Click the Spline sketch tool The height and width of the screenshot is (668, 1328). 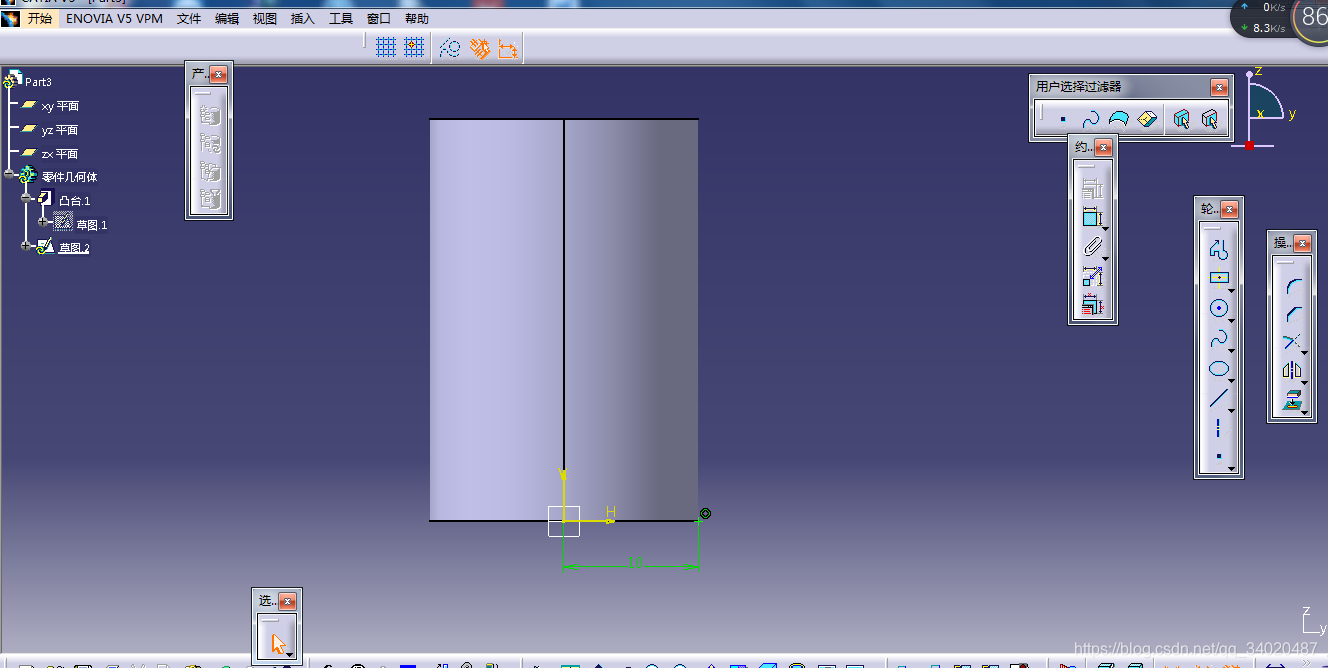coord(1218,339)
